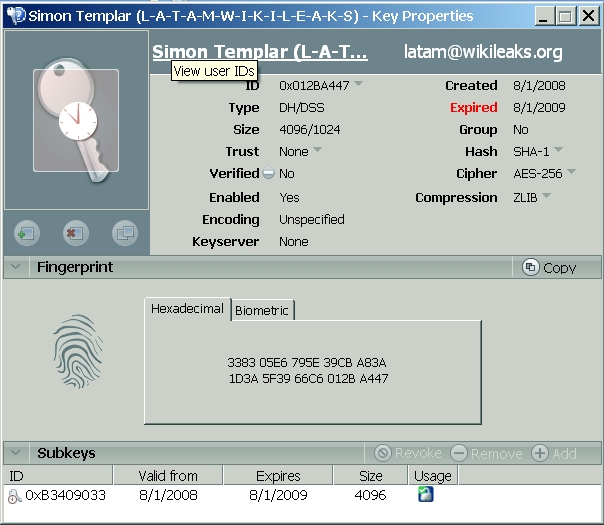
Task: Click the subkey usage encryption icon
Action: coord(426,494)
